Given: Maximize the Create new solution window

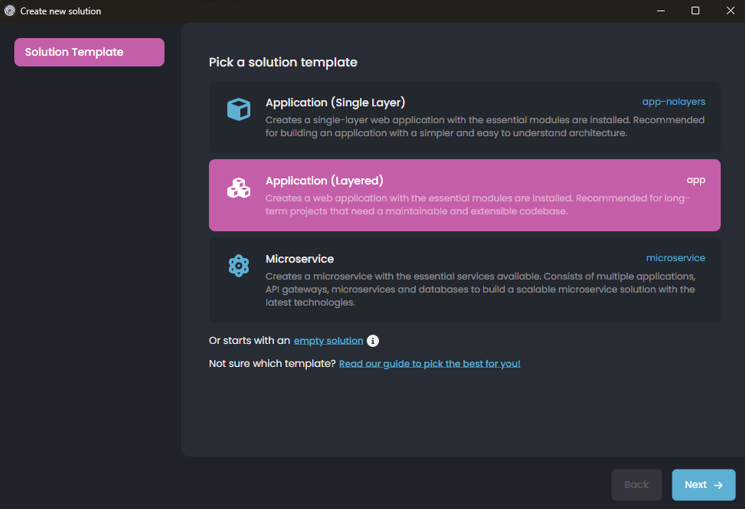Looking at the screenshot, I should point(695,11).
